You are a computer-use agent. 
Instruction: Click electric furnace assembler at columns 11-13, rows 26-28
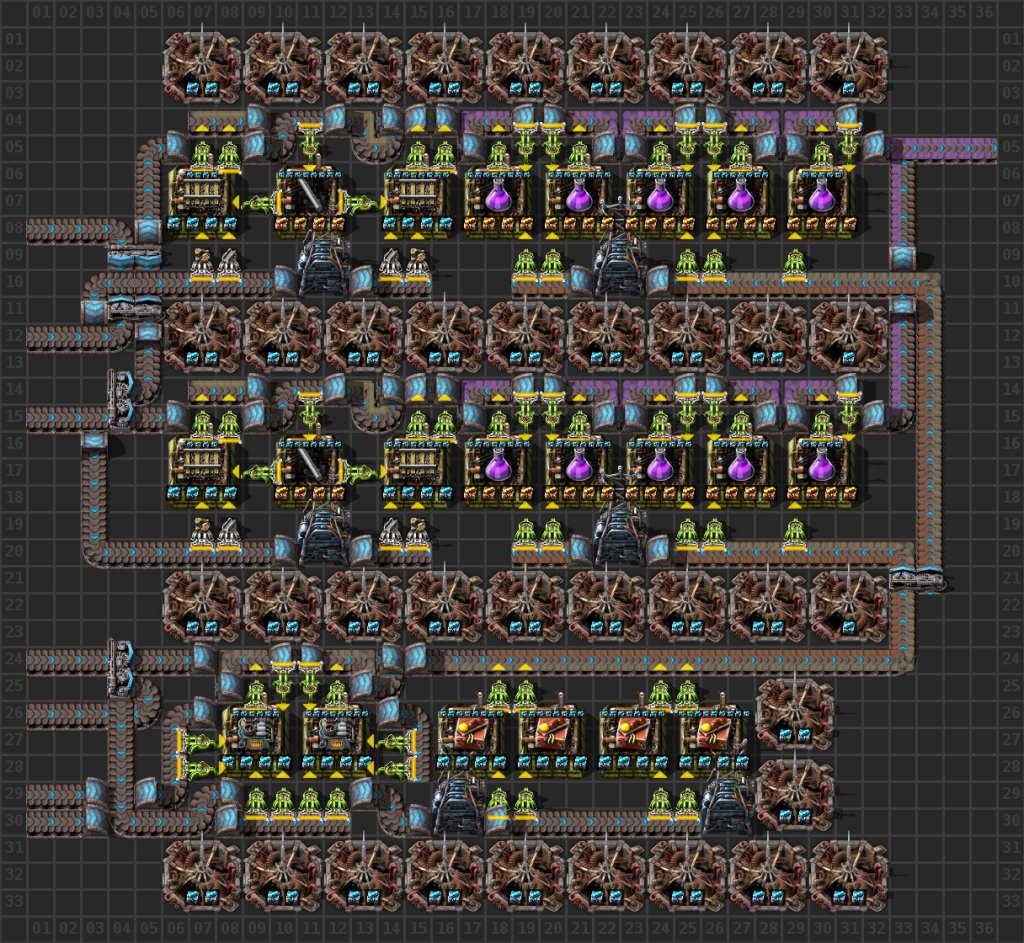tap(336, 739)
